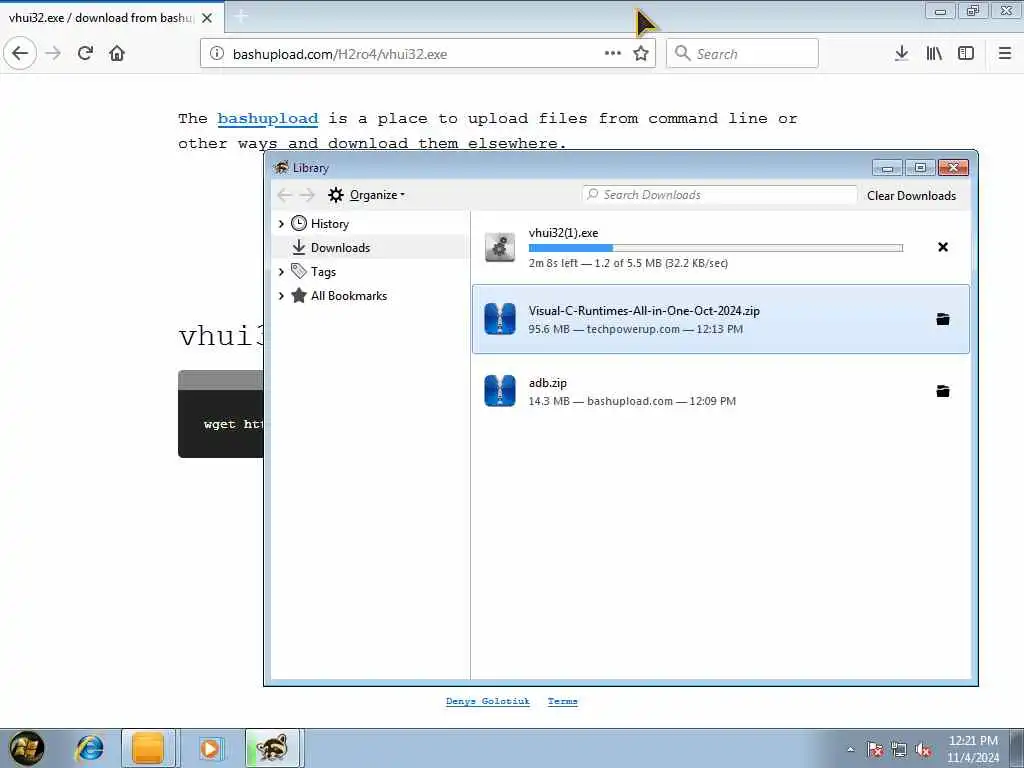Click the browser forward arrow
This screenshot has width=1024, height=768.
(x=54, y=53)
